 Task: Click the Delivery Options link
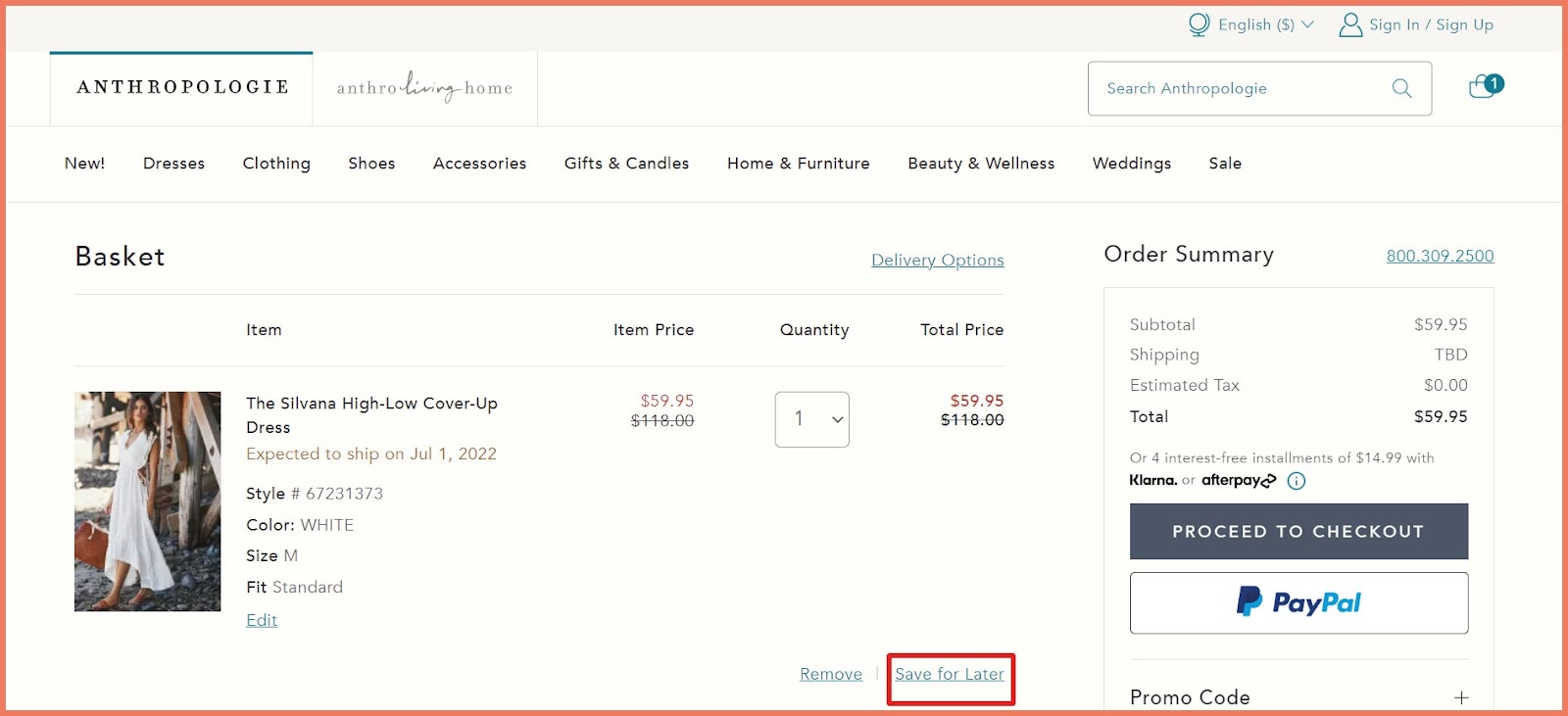click(x=938, y=260)
